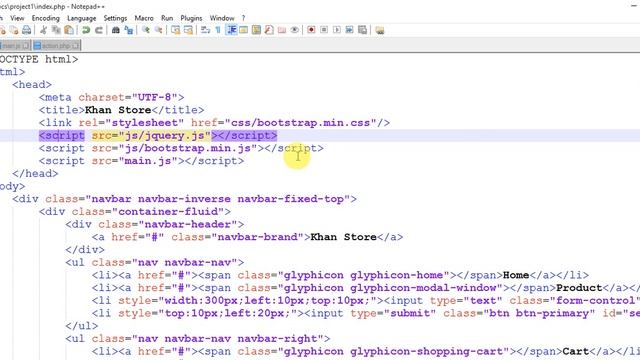Click "glyphicon glyphicon-modal-window" class value
This screenshot has height=360, width=640.
[390, 288]
